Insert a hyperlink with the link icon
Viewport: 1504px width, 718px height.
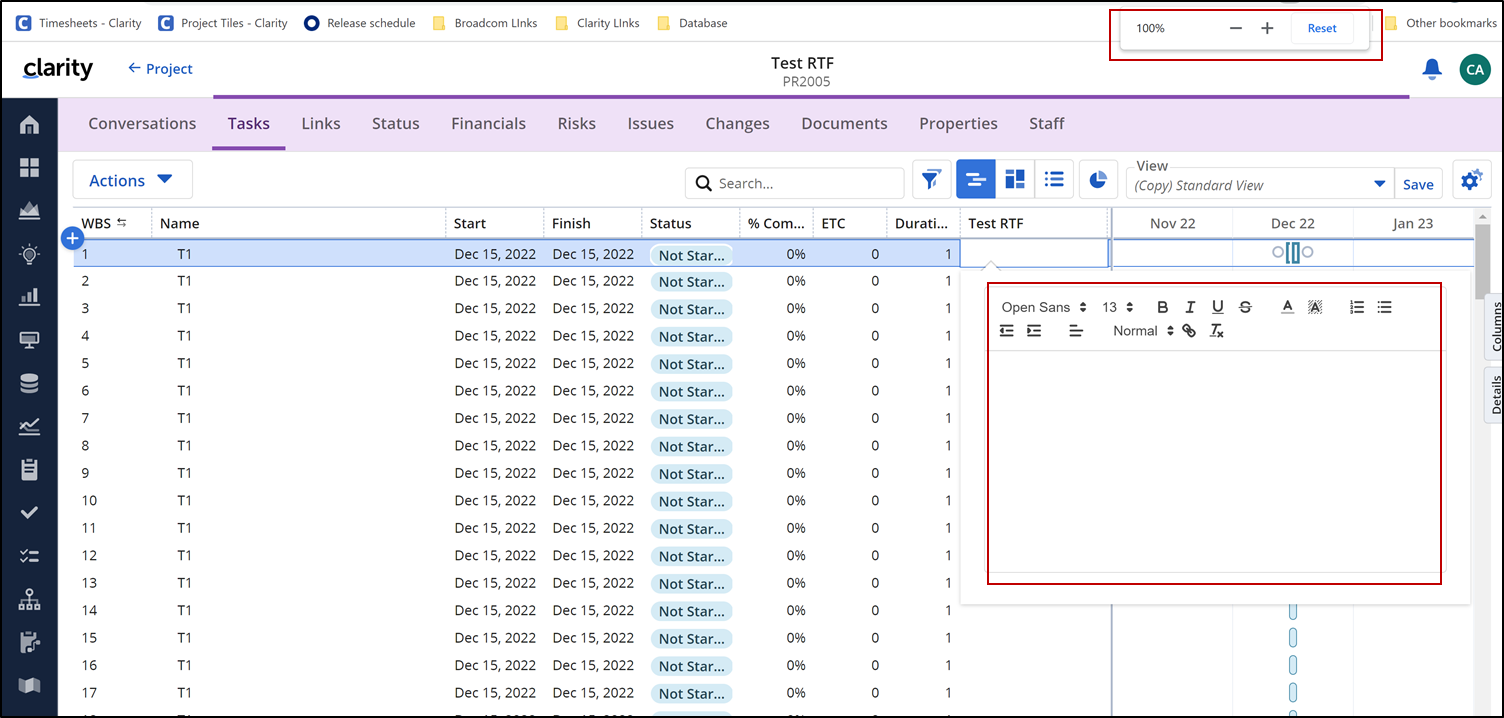[x=1189, y=331]
